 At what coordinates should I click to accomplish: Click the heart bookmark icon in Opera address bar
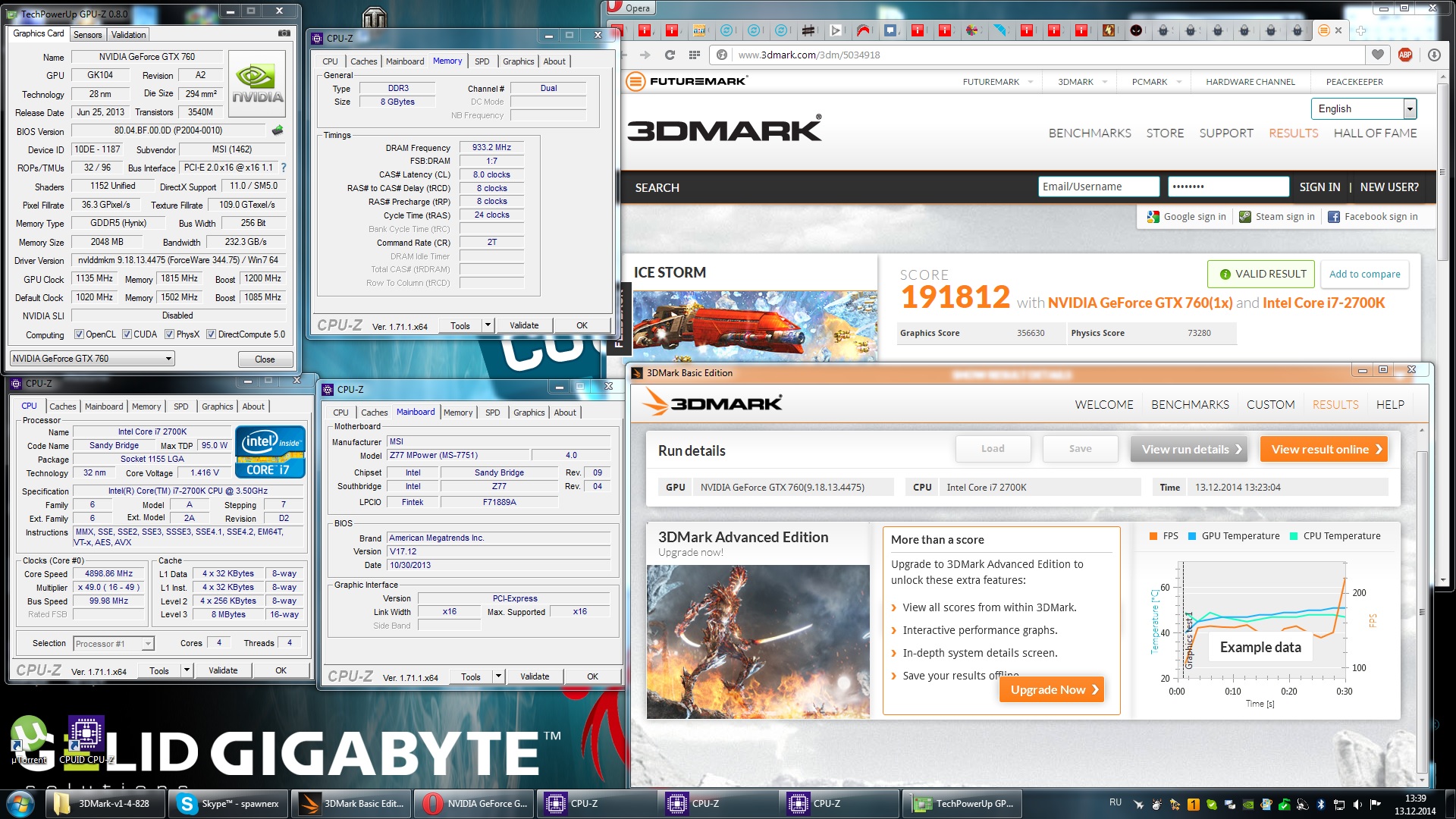pyautogui.click(x=1377, y=55)
